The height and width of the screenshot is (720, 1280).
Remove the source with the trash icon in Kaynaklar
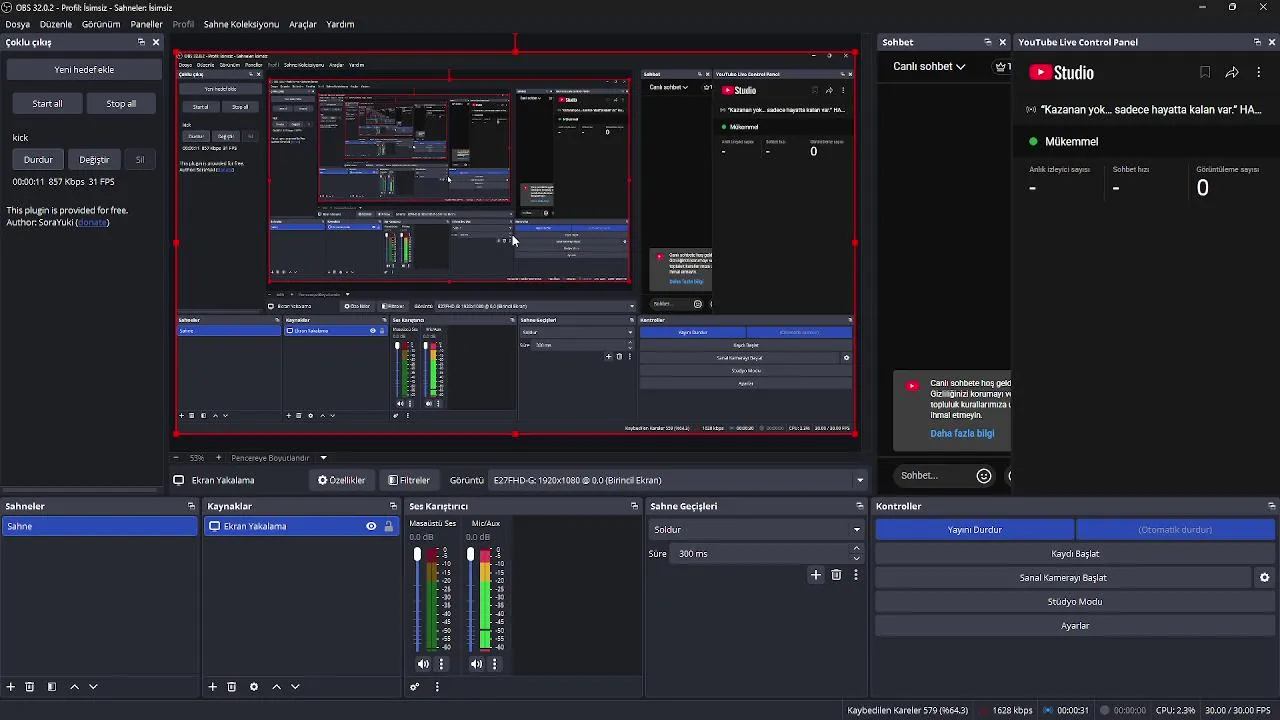point(232,687)
